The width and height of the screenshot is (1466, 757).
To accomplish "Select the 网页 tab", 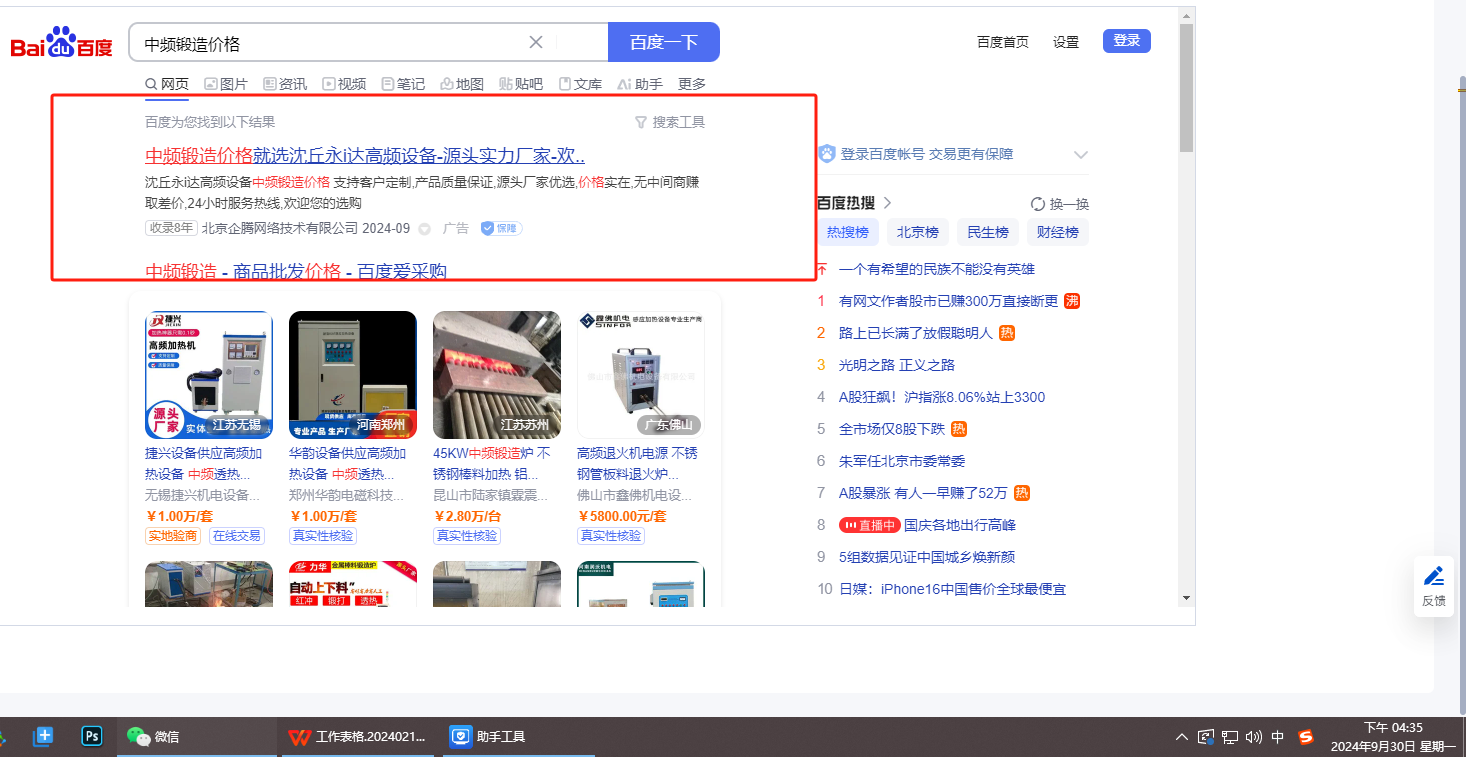I will 167,84.
